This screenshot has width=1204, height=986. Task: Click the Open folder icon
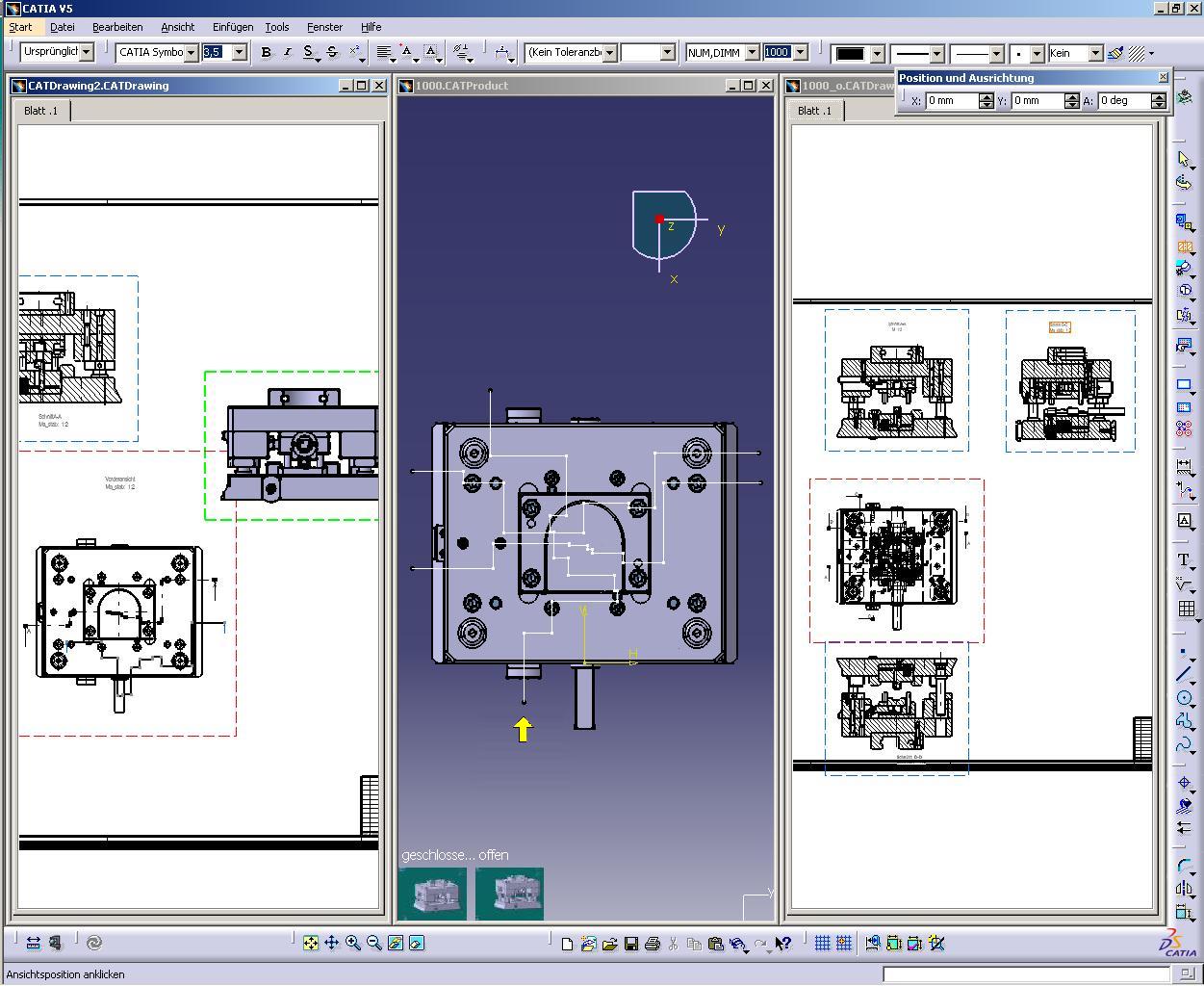[x=609, y=944]
